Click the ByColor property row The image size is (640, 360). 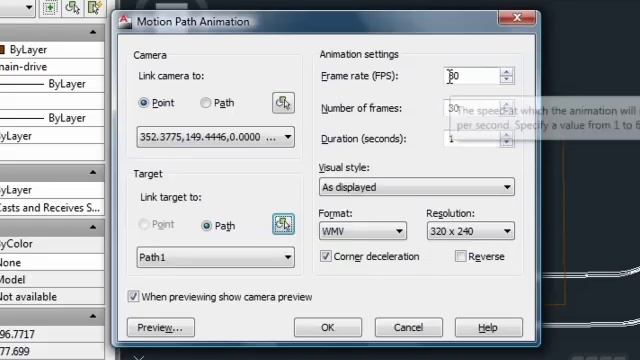coord(52,244)
